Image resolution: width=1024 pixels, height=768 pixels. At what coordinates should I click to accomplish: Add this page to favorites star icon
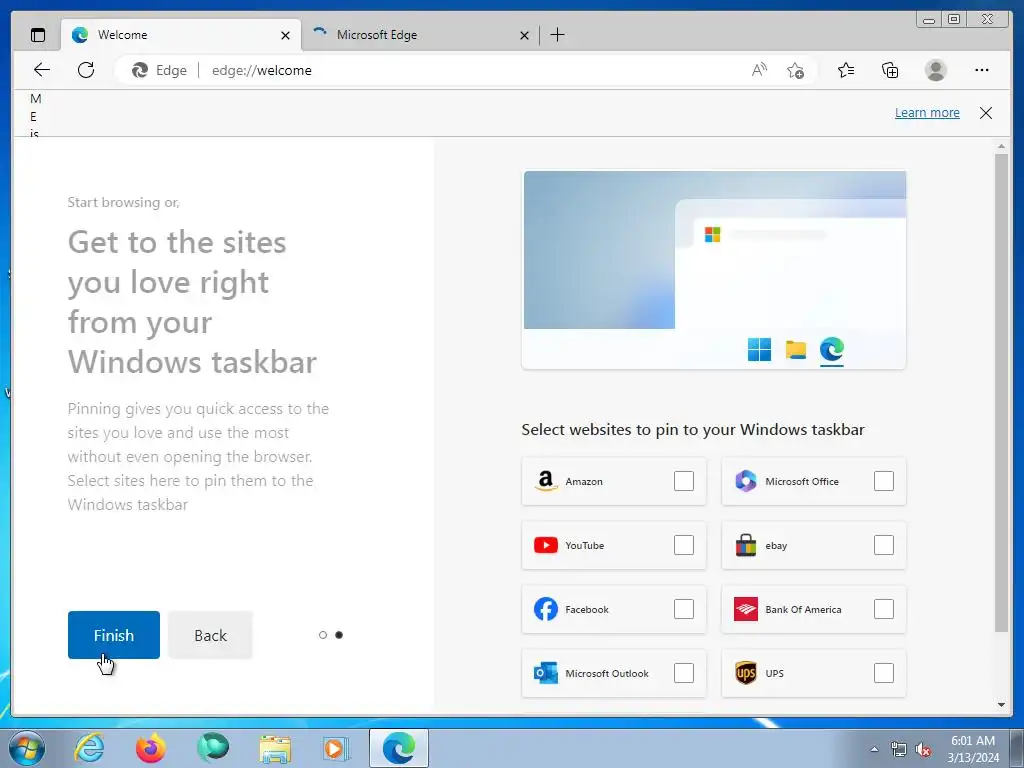pos(795,70)
